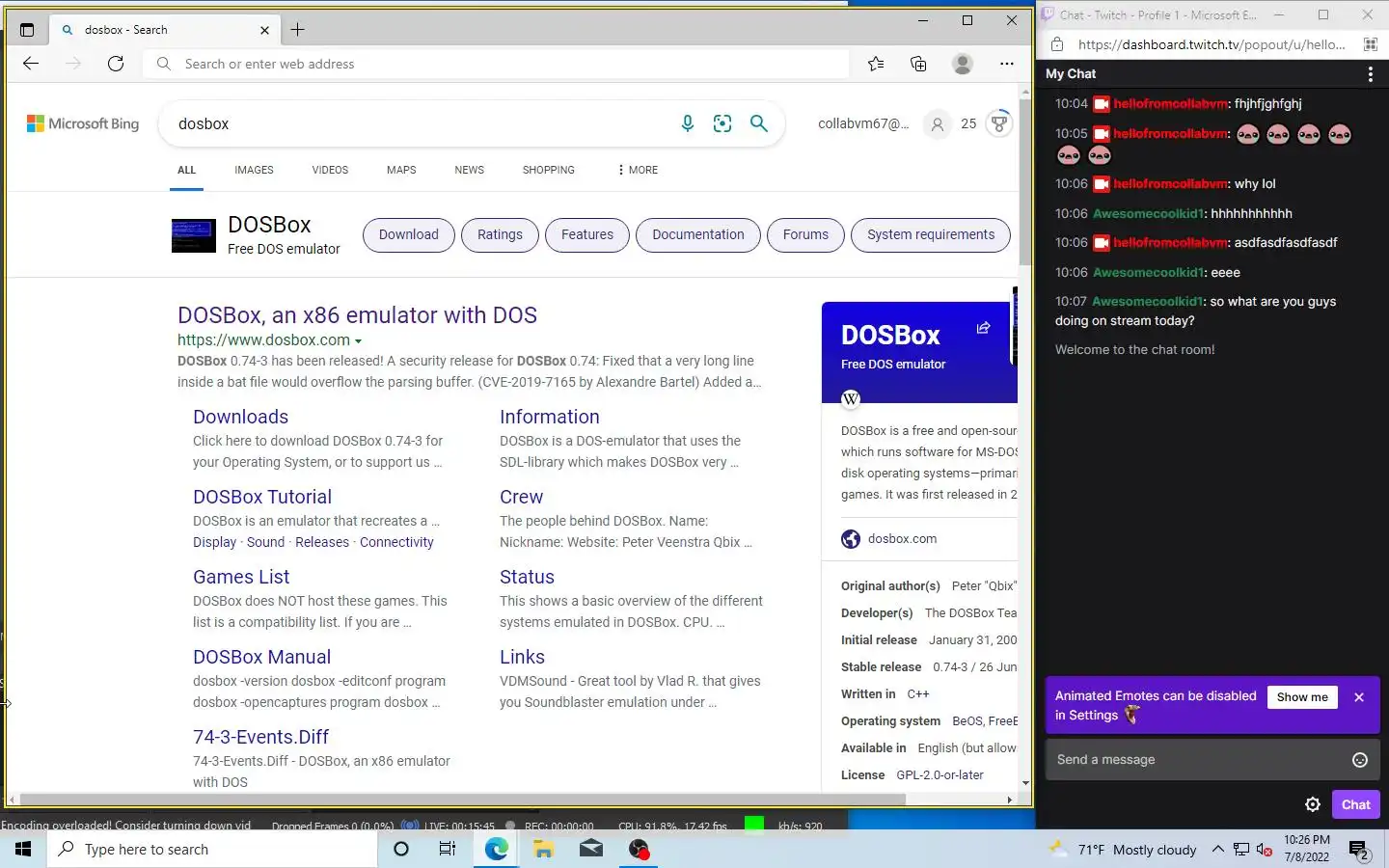Open the Links sitelink

pyautogui.click(x=522, y=657)
